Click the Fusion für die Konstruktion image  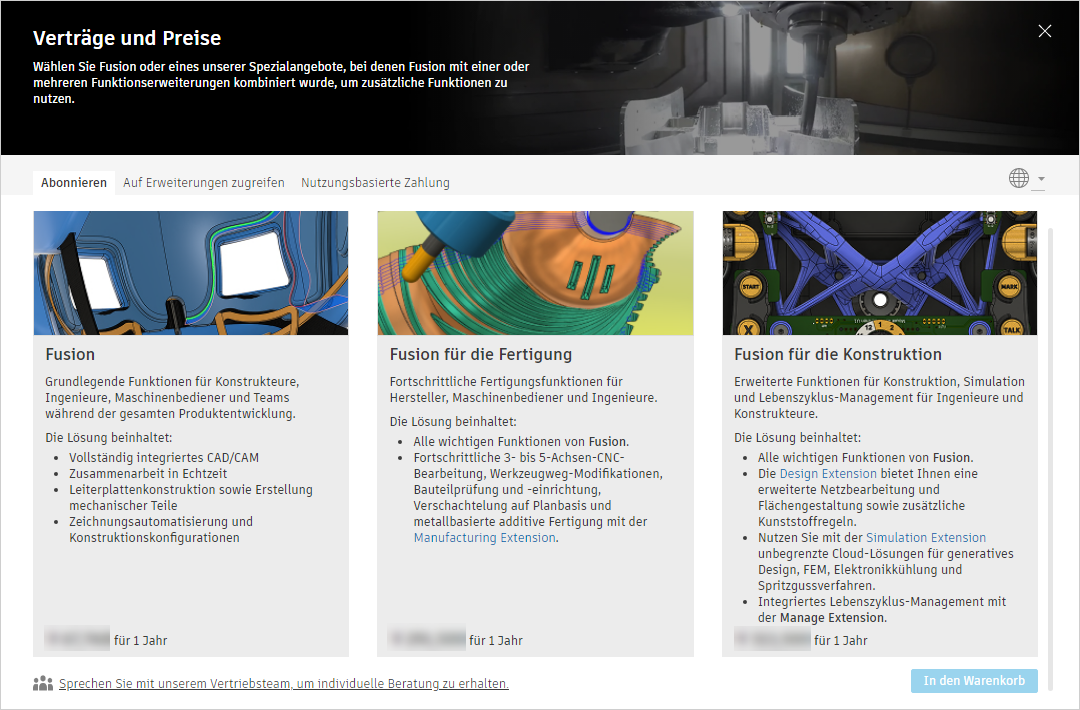[x=880, y=273]
